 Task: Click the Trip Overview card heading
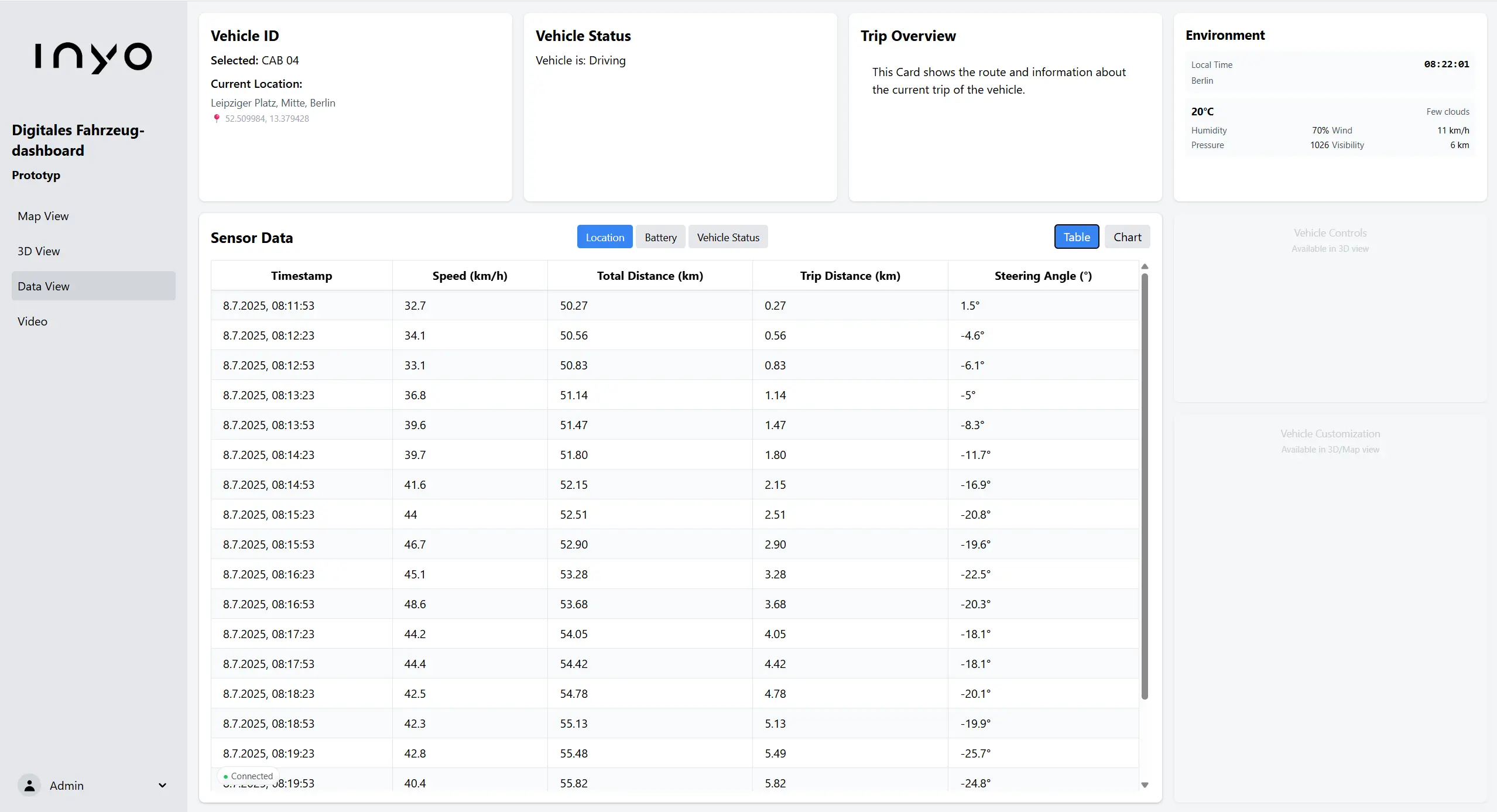coord(908,36)
